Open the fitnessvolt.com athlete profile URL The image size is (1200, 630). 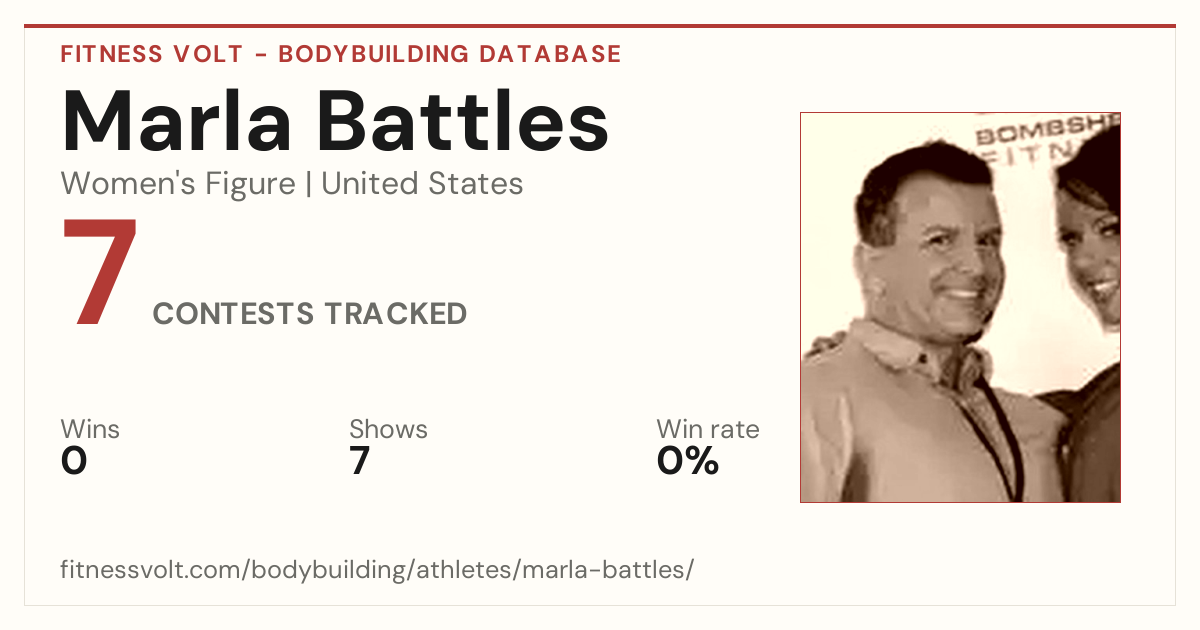pyautogui.click(x=377, y=570)
